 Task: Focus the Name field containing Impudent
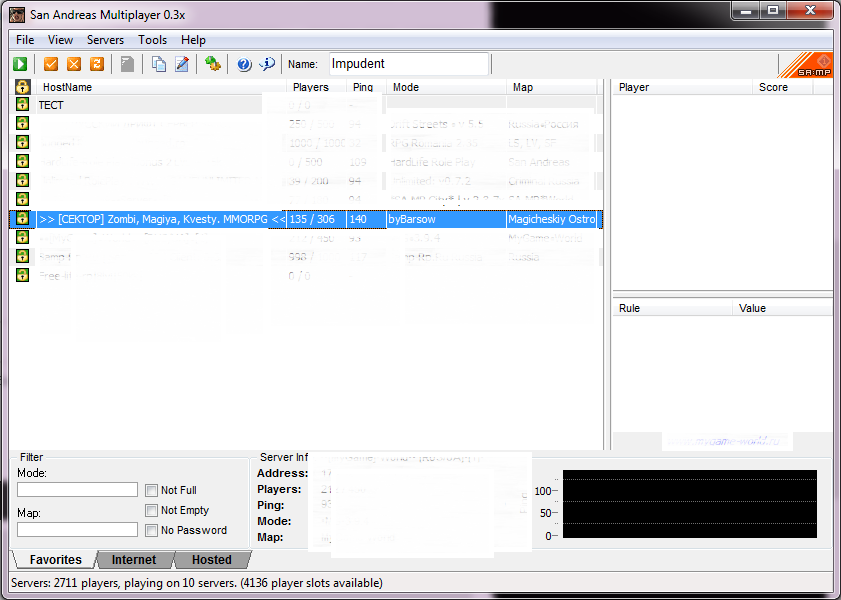click(409, 64)
